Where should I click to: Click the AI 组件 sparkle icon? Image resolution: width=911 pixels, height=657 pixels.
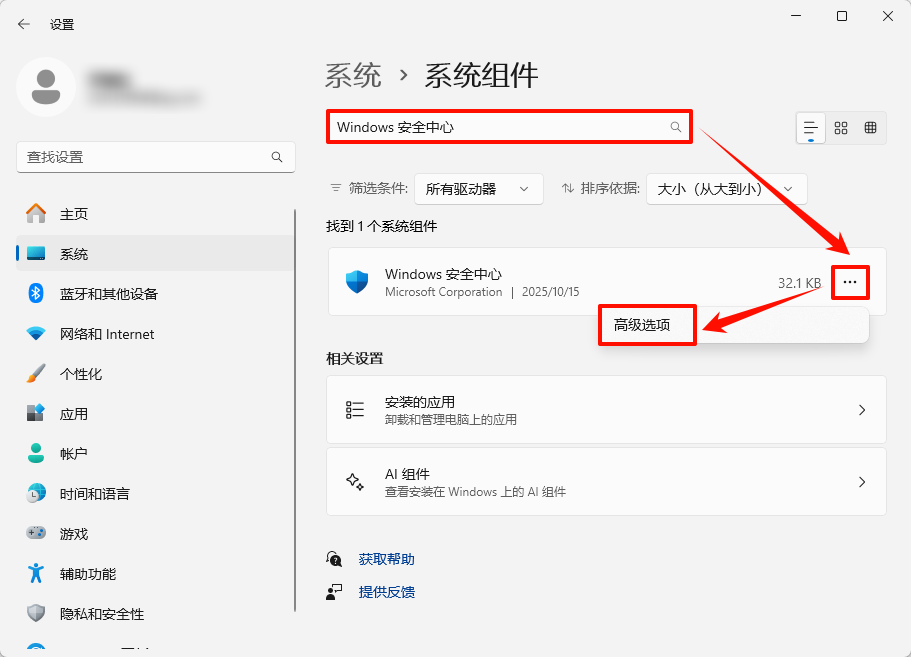[x=356, y=481]
